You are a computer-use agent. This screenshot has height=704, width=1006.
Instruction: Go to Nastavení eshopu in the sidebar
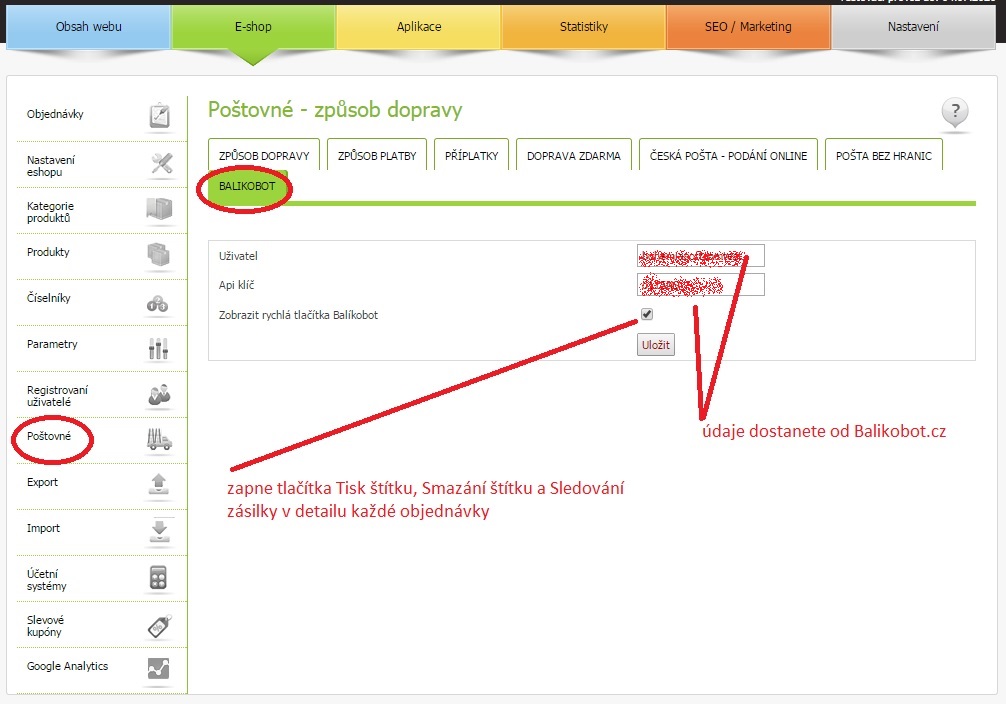(51, 166)
